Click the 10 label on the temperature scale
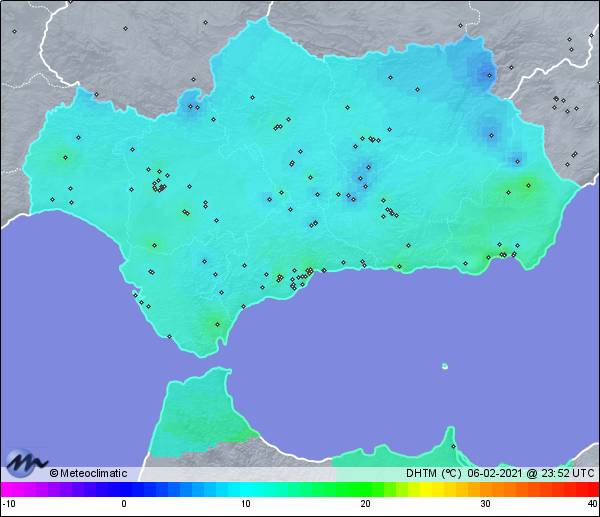The height and width of the screenshot is (517, 600). [246, 504]
